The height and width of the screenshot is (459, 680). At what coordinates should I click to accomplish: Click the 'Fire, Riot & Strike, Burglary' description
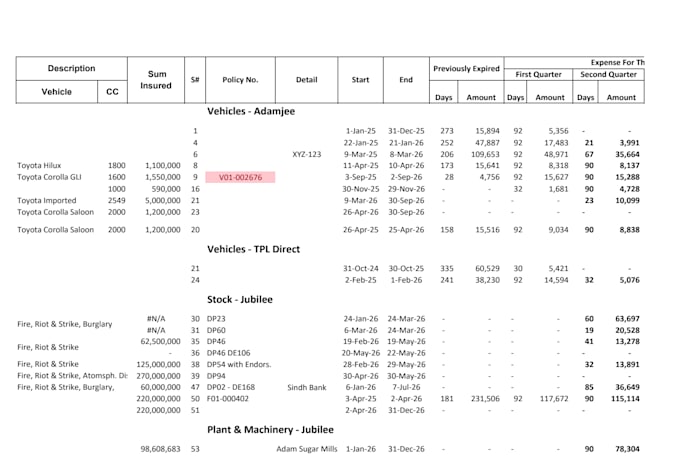[x=65, y=324]
